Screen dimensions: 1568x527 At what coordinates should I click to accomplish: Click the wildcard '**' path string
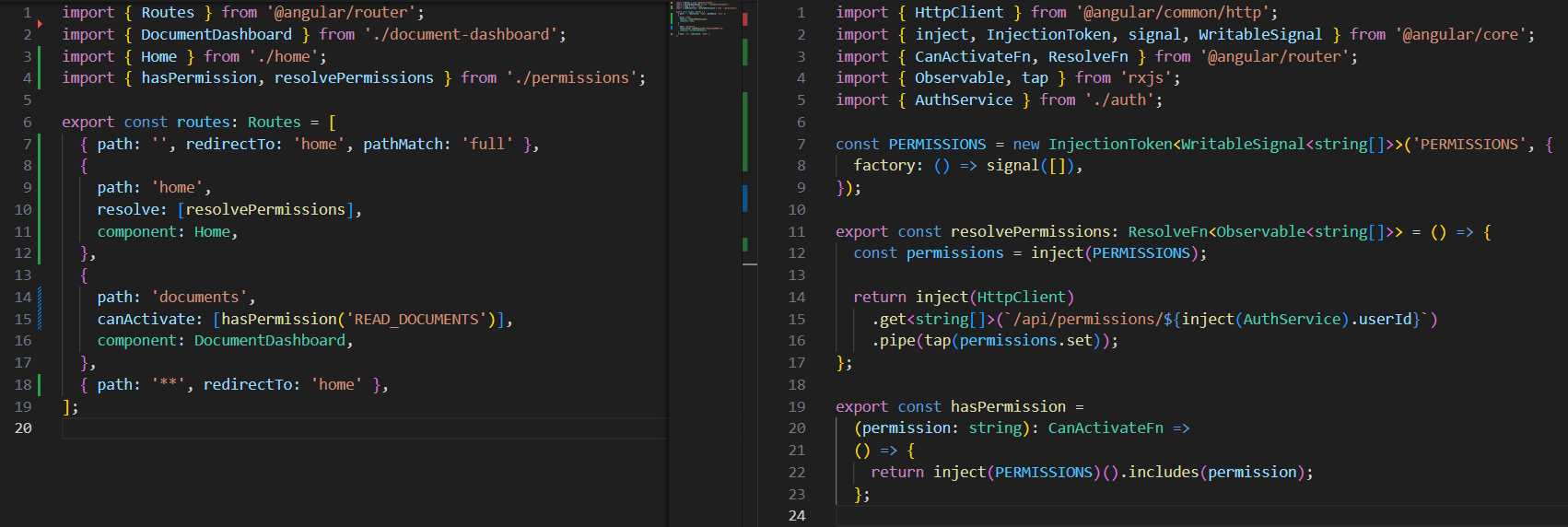[168, 385]
